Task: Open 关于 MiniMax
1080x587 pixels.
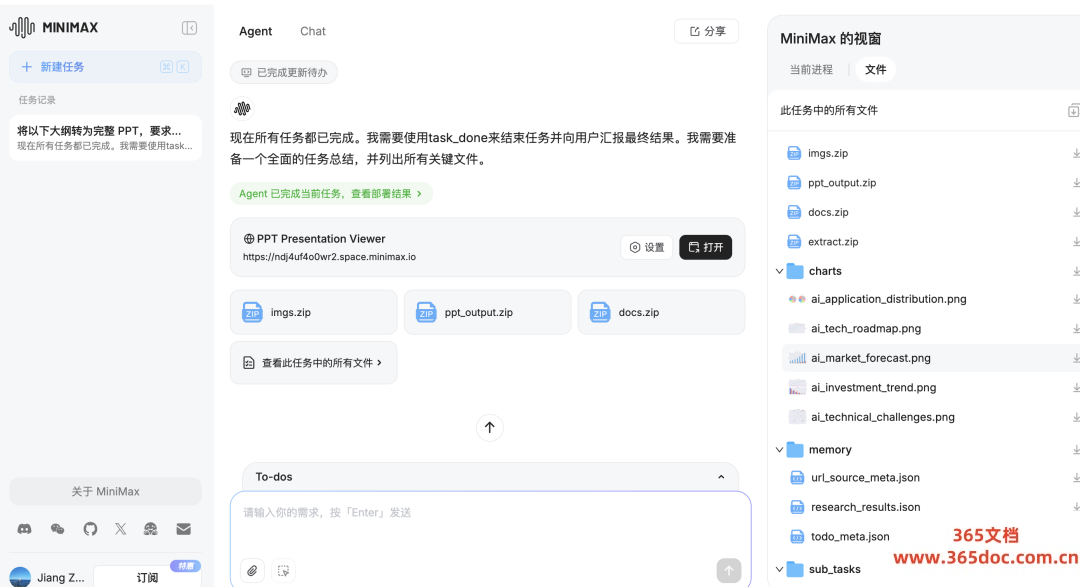Action: tap(105, 491)
